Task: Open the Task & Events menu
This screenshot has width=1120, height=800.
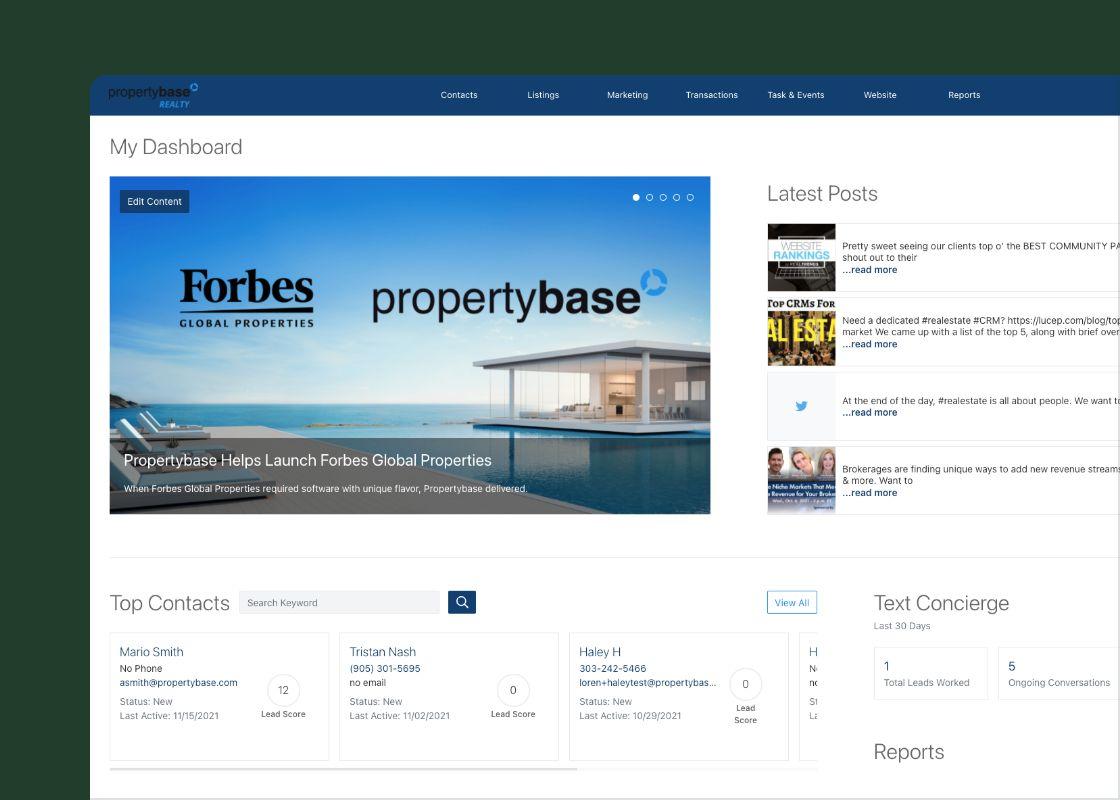Action: click(x=796, y=95)
